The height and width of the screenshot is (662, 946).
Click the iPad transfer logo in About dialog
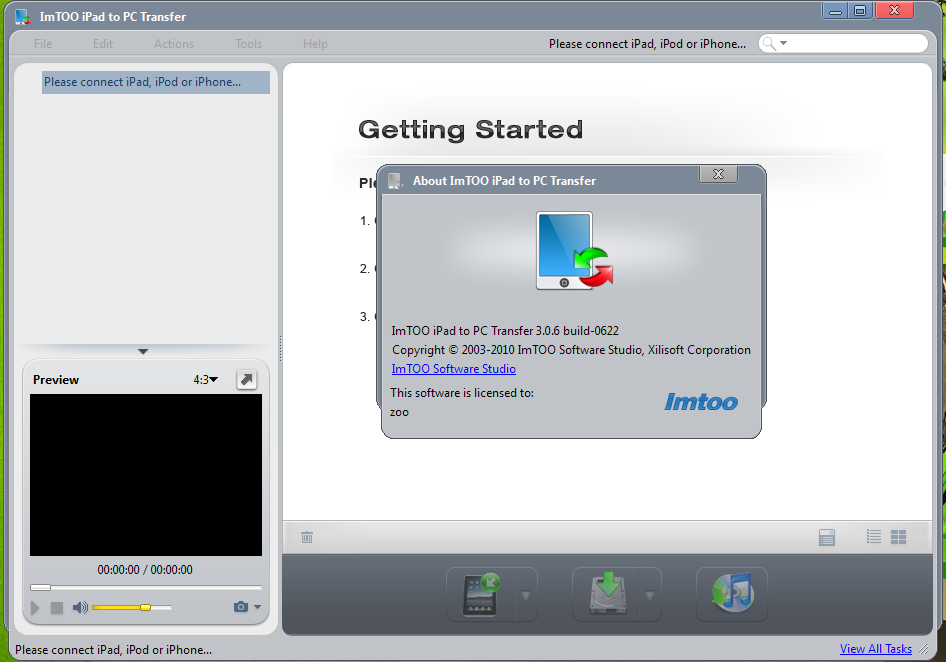click(x=574, y=250)
